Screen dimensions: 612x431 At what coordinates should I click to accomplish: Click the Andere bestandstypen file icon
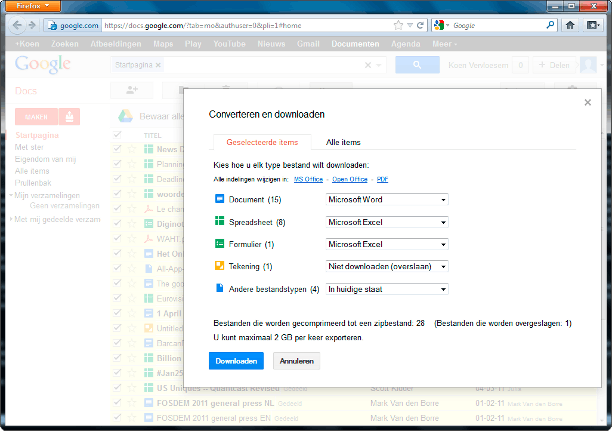pos(219,288)
